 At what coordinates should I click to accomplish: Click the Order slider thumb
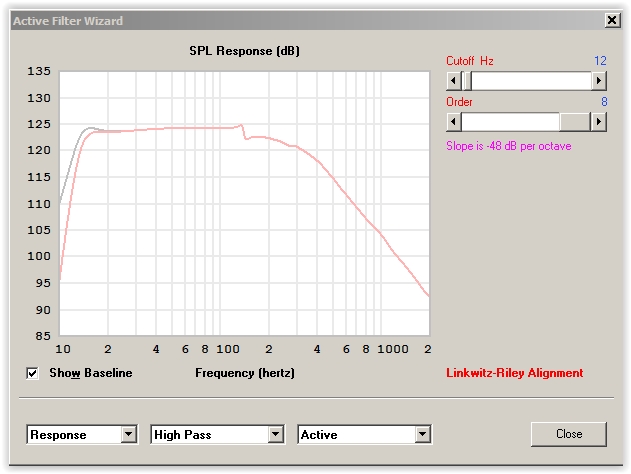[x=575, y=121]
